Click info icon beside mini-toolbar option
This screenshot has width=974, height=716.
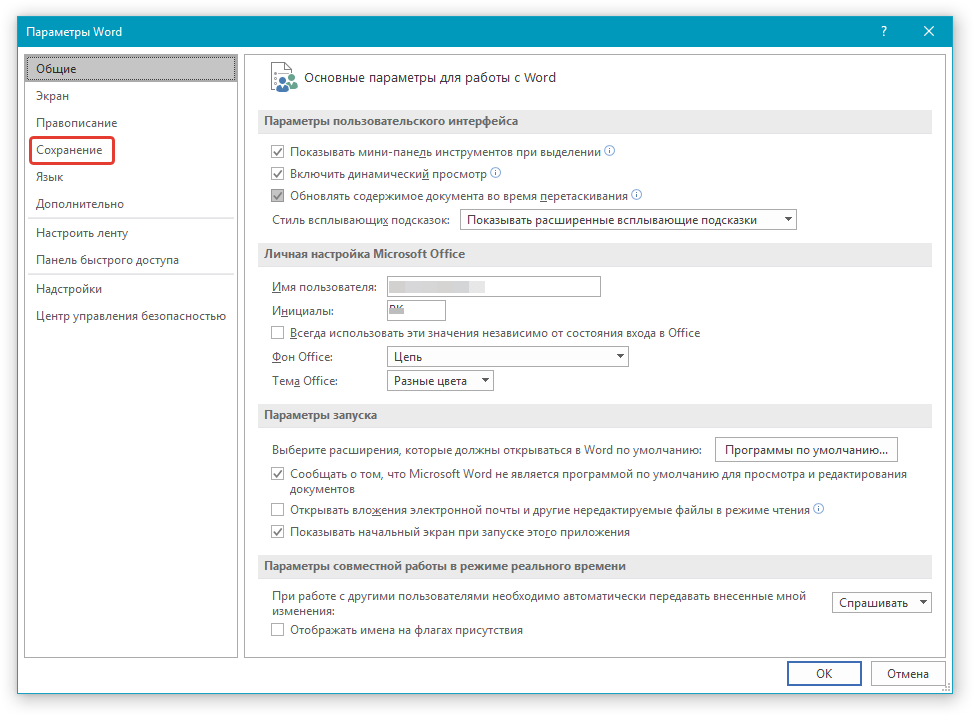click(610, 152)
